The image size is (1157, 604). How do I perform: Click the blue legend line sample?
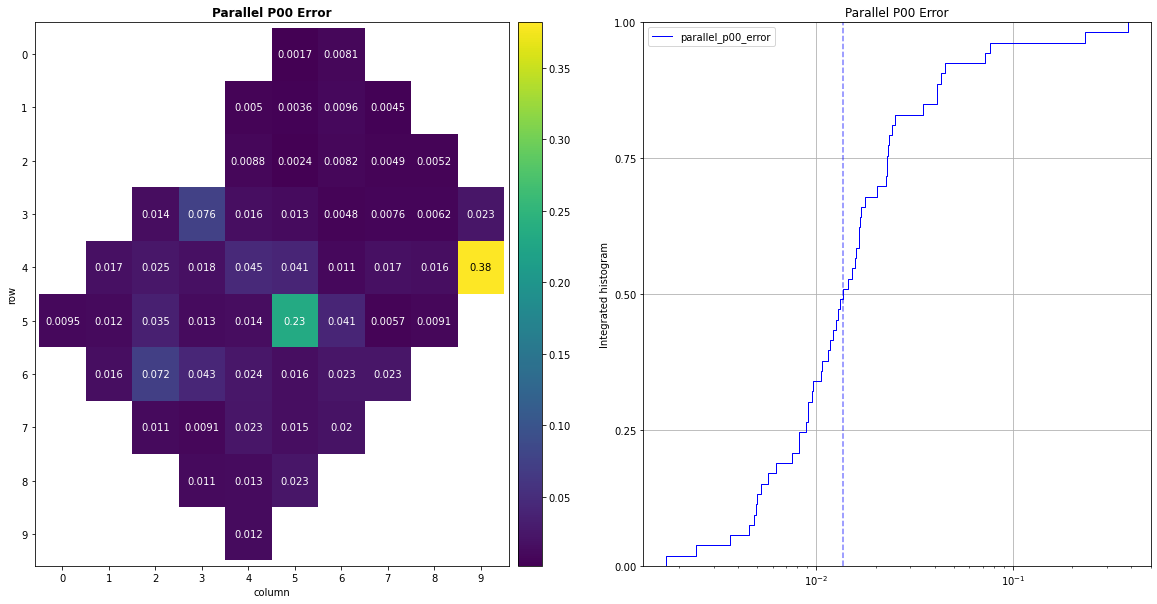tap(664, 37)
